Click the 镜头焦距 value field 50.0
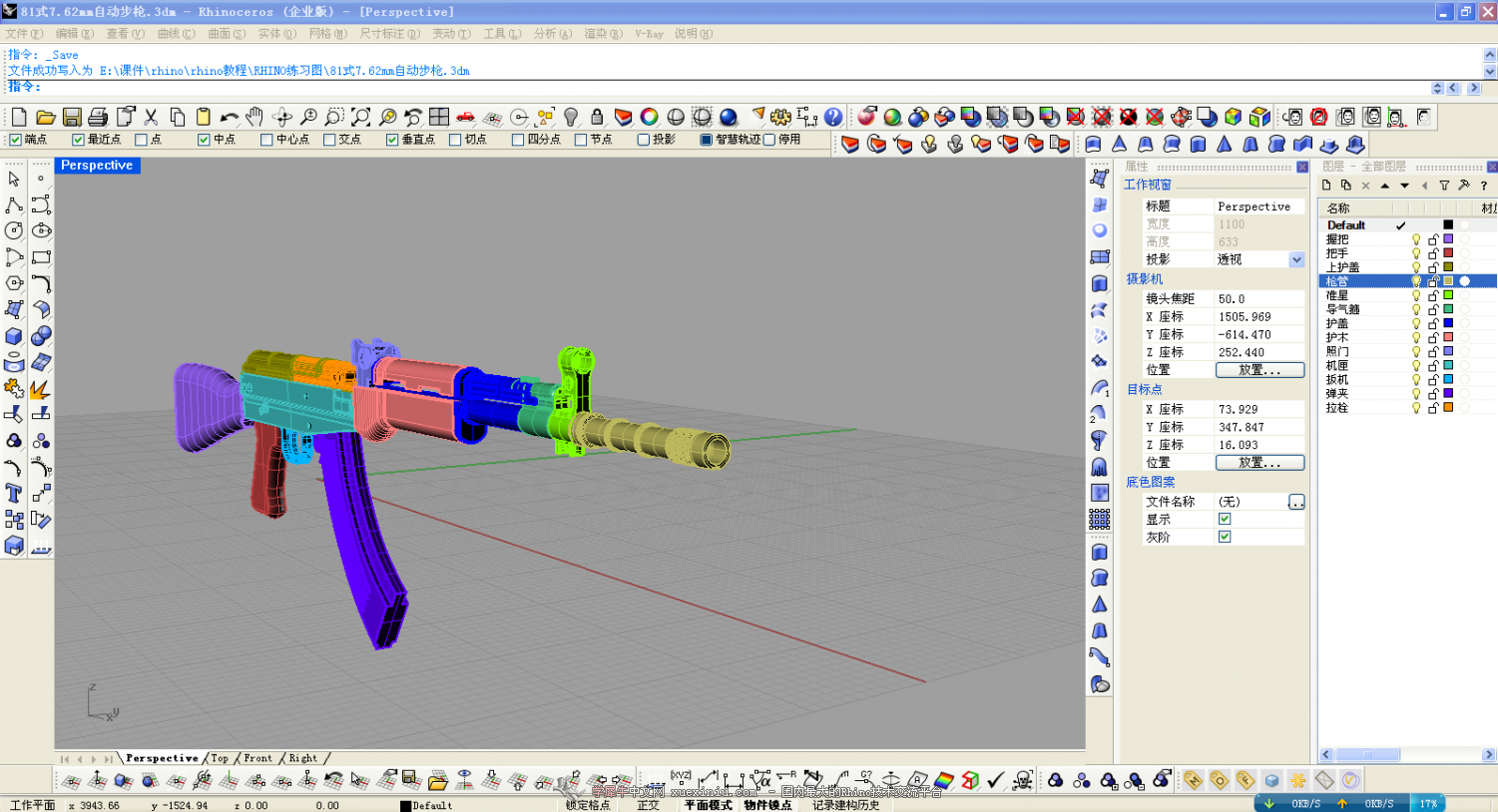 (x=1259, y=299)
